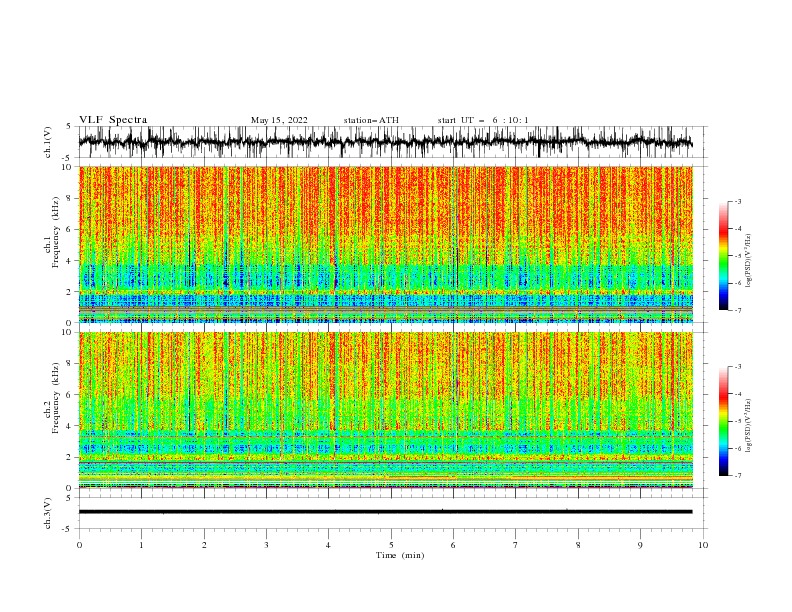Click time axis tick label '0'
This screenshot has width=792, height=612.
tap(79, 545)
